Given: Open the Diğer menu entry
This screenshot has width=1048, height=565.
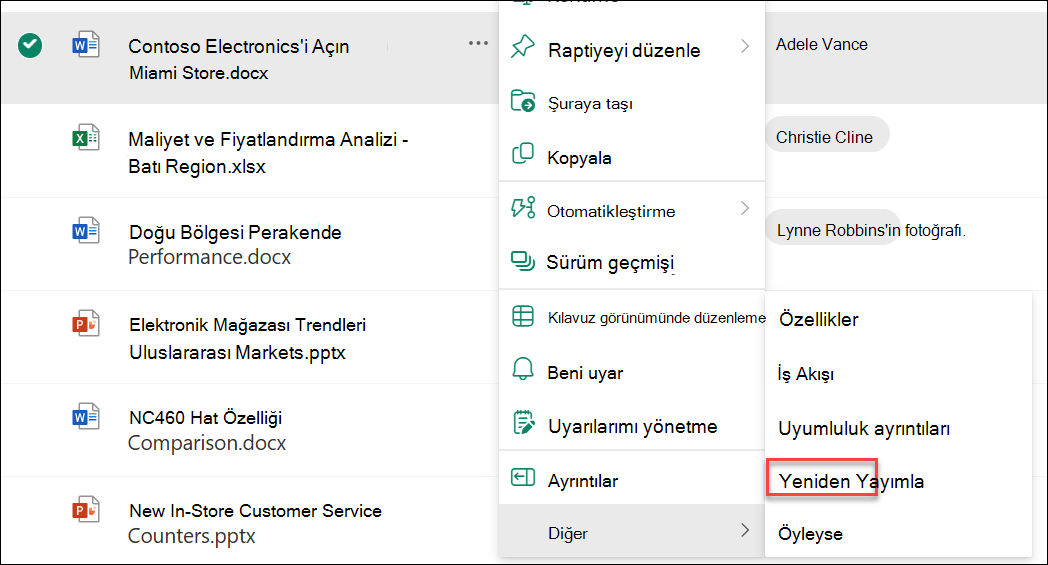Looking at the screenshot, I should point(632,532).
